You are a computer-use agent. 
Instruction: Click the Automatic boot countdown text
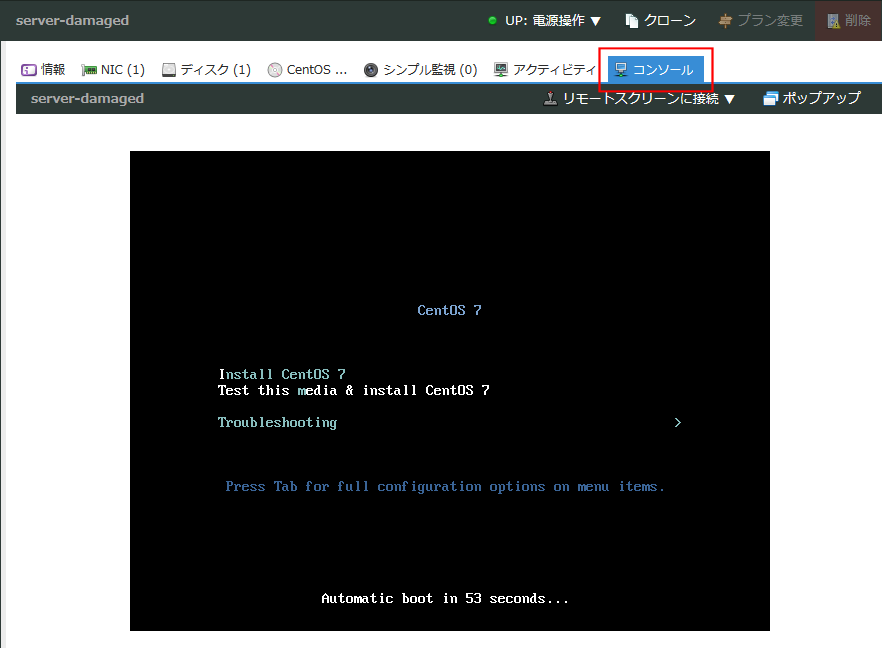(445, 598)
